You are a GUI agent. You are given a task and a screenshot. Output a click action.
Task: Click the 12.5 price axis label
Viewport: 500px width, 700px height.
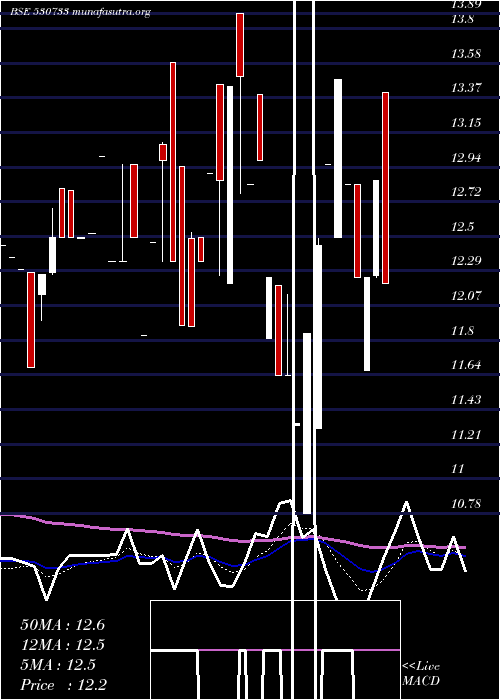click(x=462, y=227)
